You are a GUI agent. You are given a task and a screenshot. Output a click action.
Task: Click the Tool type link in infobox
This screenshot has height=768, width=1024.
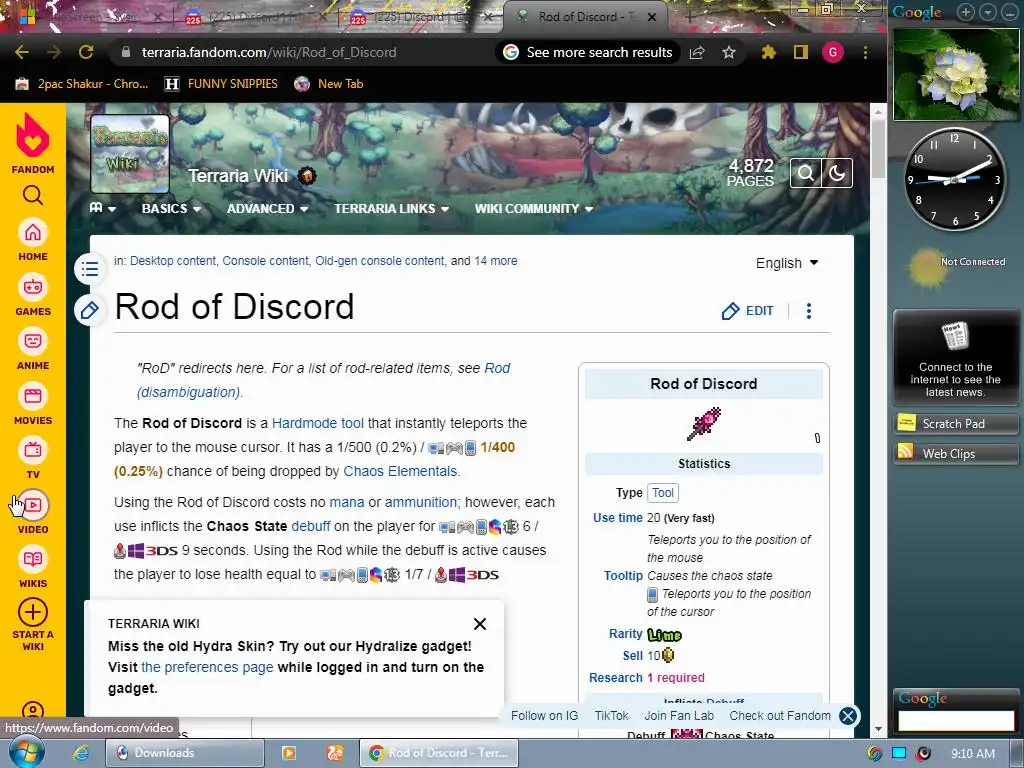point(663,493)
